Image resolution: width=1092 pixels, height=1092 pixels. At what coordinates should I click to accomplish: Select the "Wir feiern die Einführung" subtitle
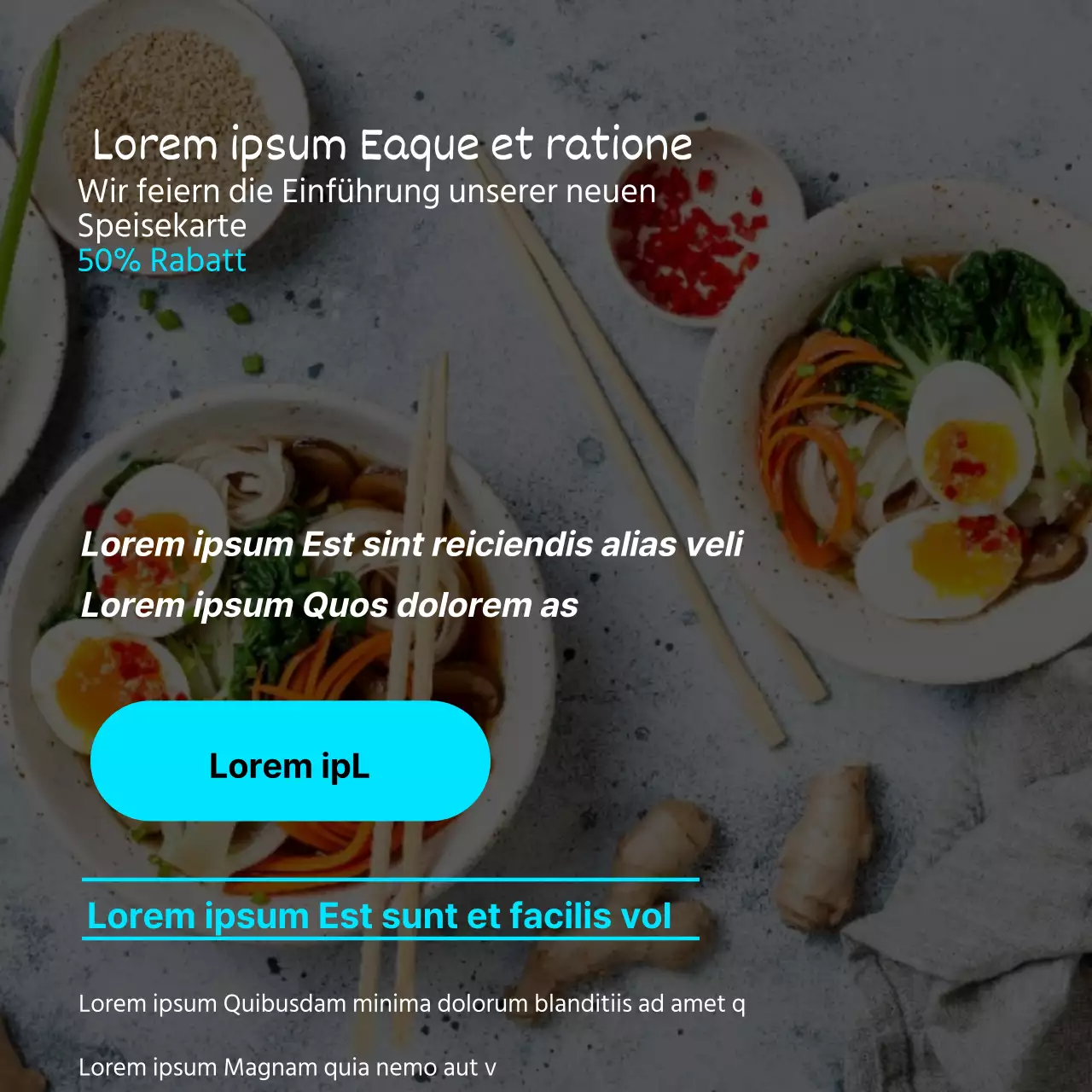367,208
